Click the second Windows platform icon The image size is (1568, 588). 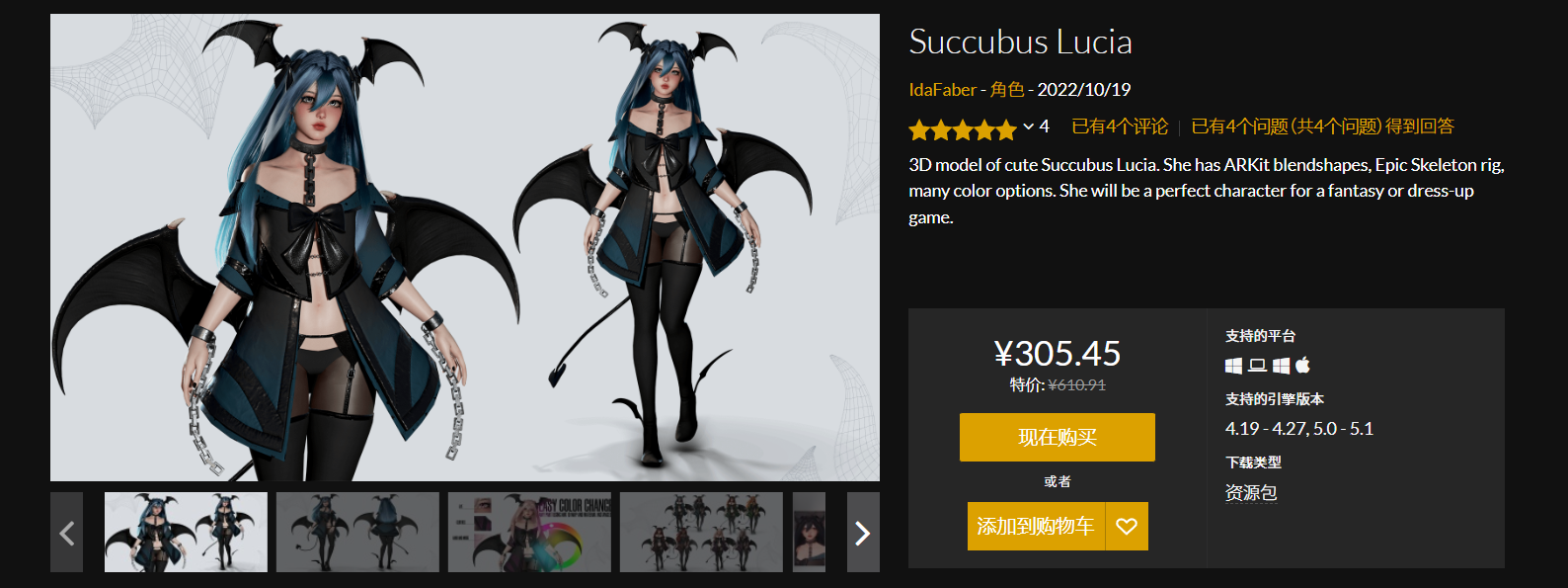tap(1281, 366)
